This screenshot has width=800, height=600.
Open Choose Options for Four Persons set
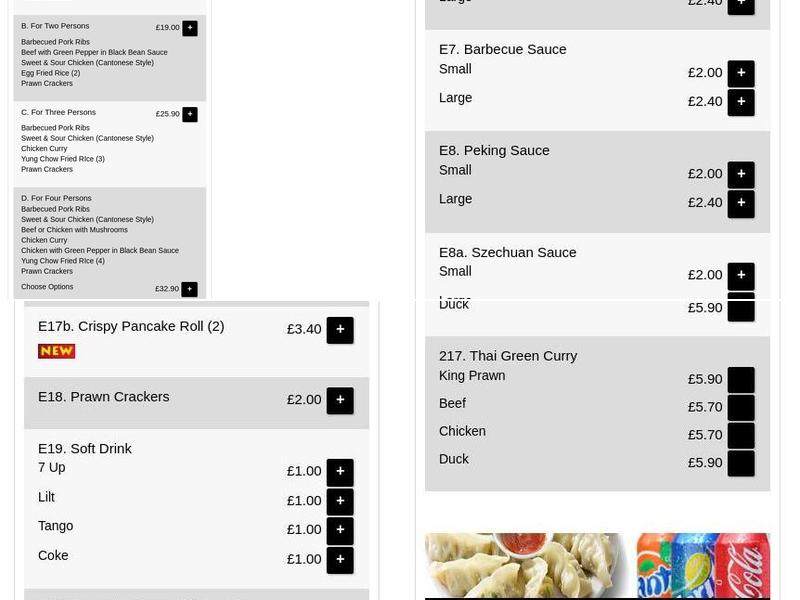(190, 288)
